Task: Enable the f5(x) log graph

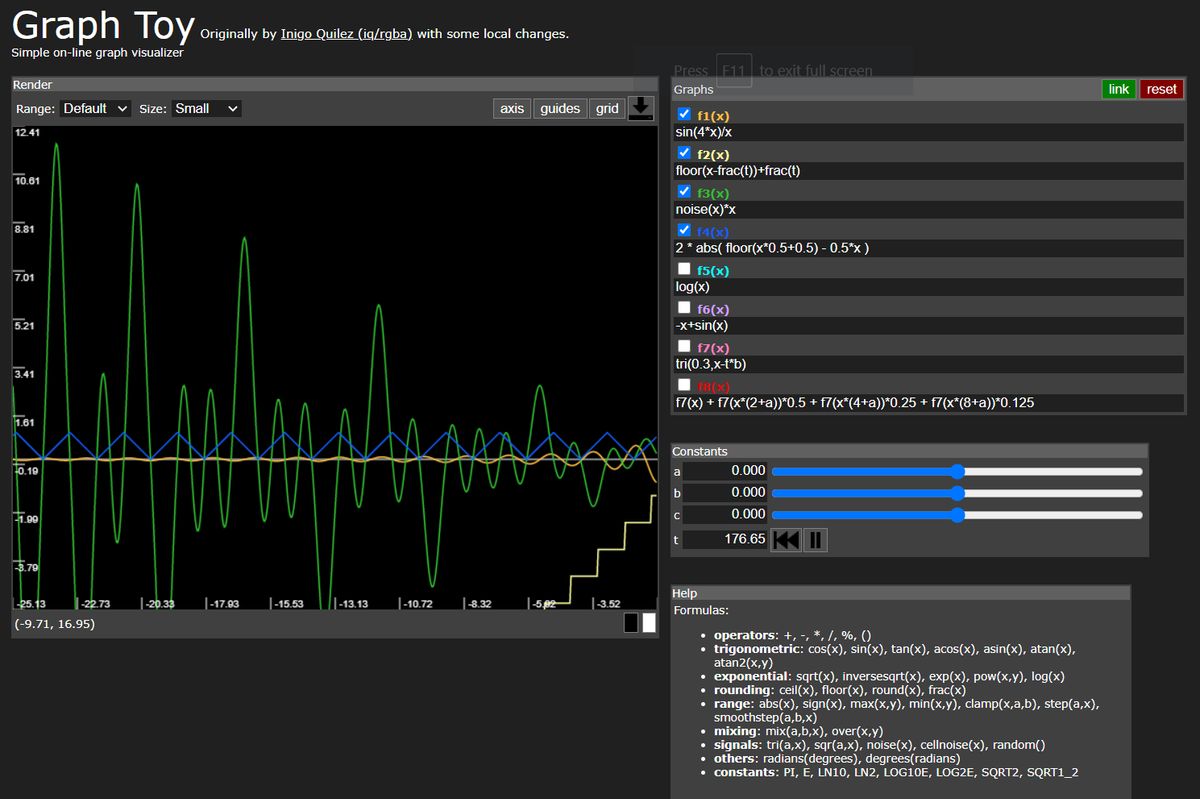Action: [x=685, y=269]
